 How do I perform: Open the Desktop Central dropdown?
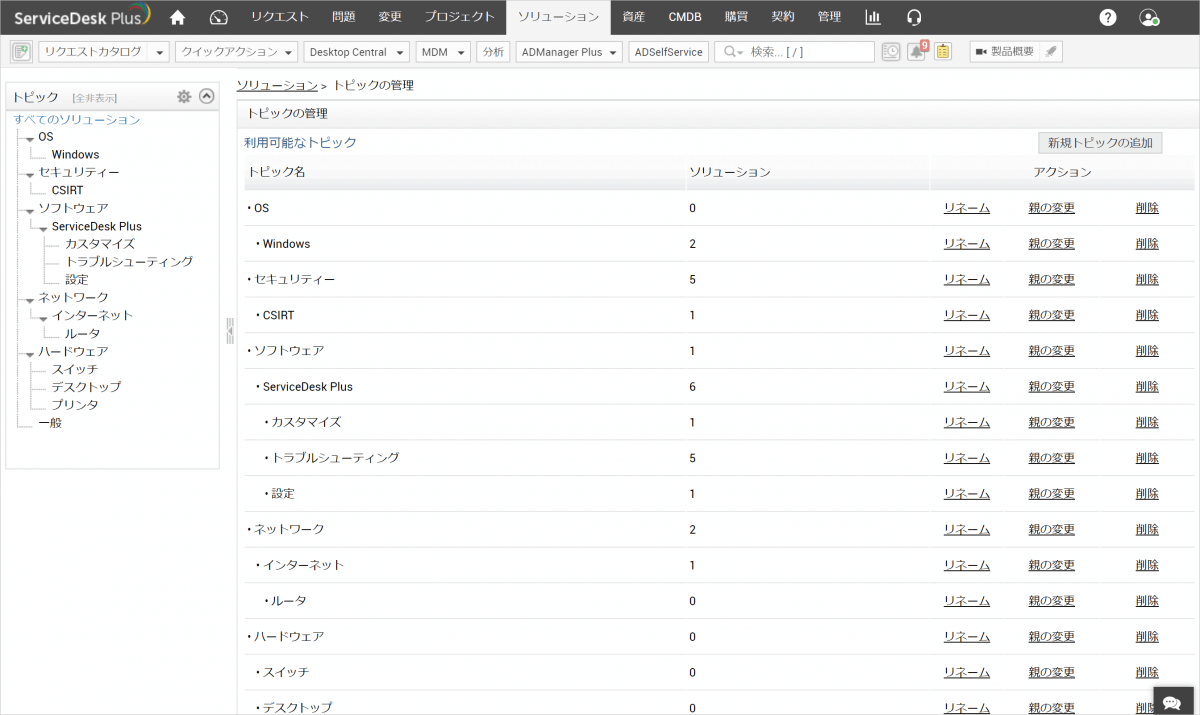(356, 52)
